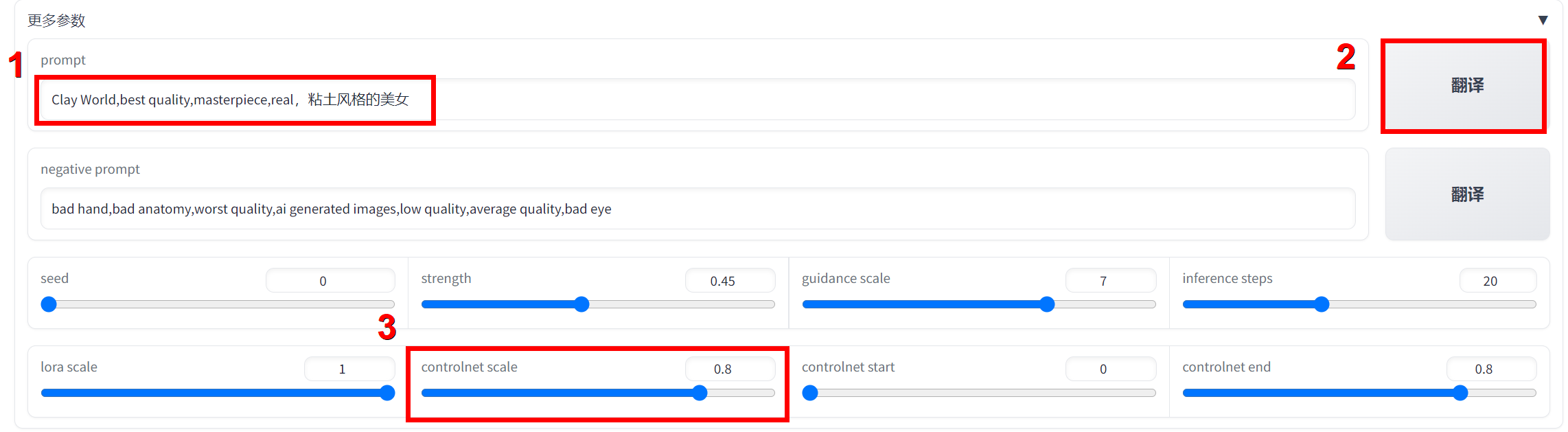Click the inference steps slider handle

(1322, 304)
